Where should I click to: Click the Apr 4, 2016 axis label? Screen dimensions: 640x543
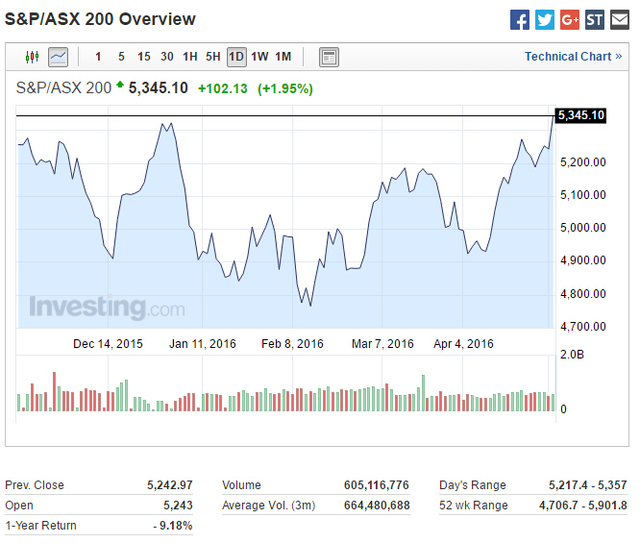(x=463, y=344)
